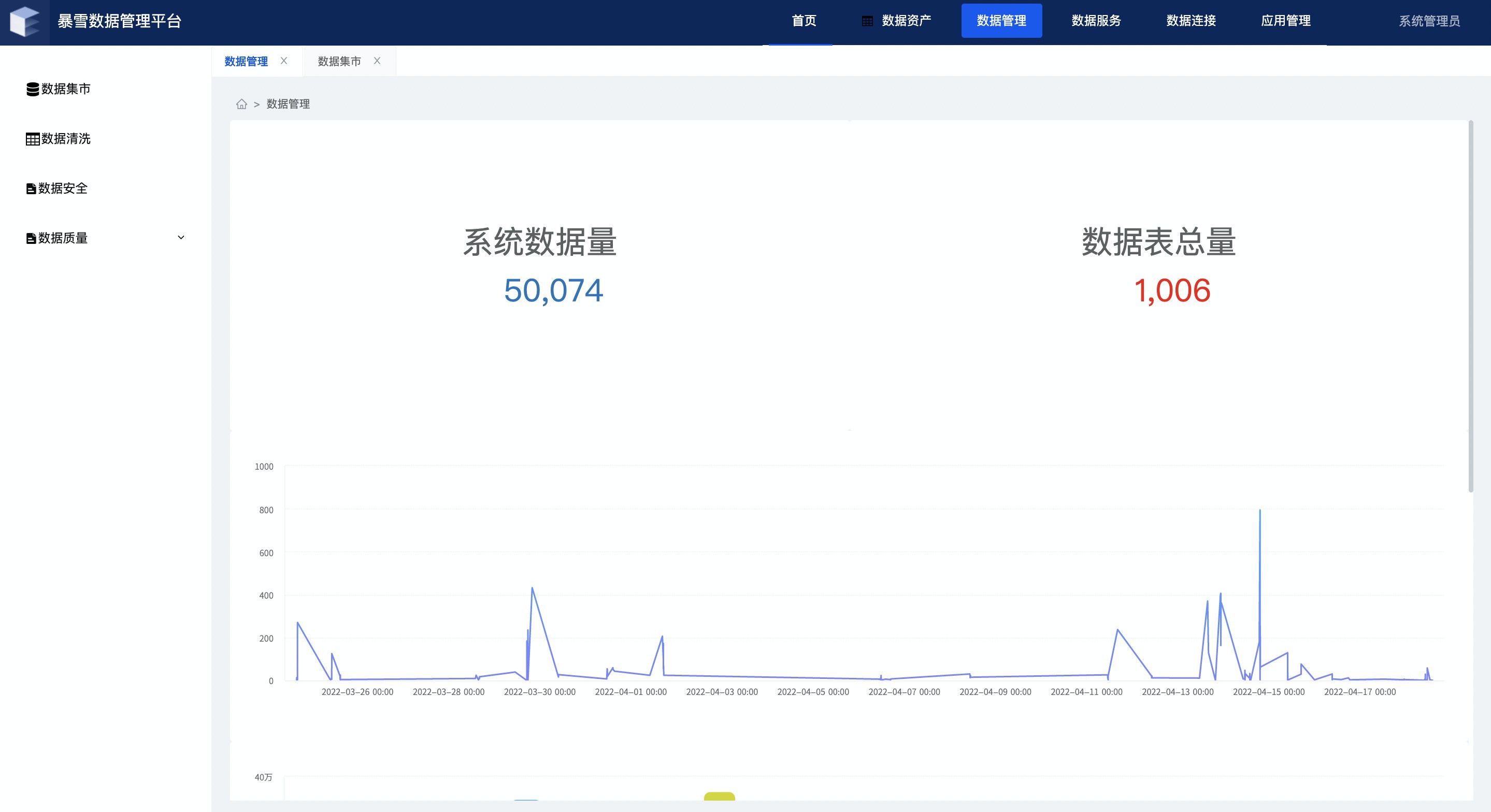The image size is (1491, 812).
Task: Click the grid icon next to 数据资产
Action: coord(867,21)
